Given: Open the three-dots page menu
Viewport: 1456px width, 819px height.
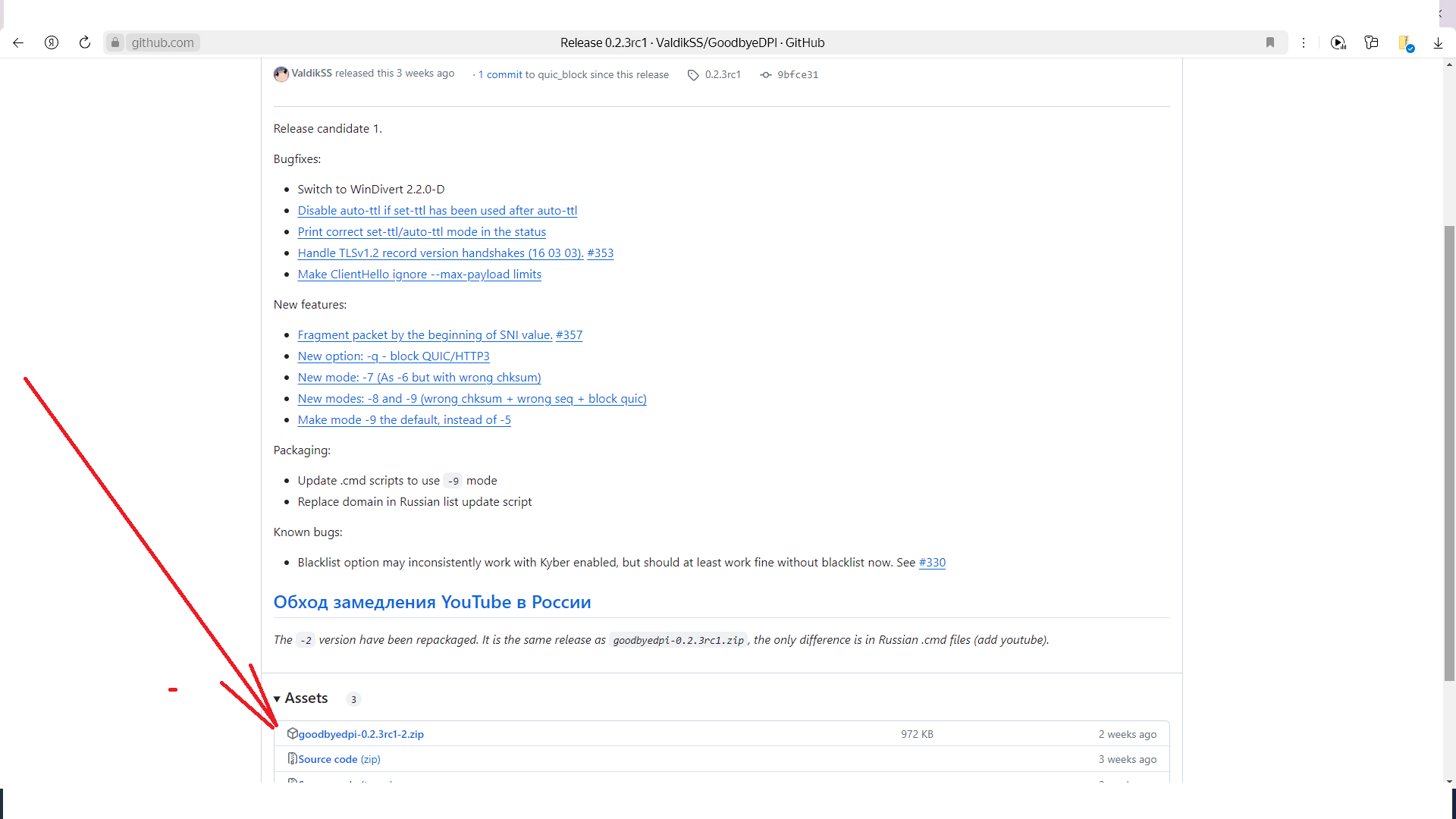Looking at the screenshot, I should pyautogui.click(x=1304, y=42).
